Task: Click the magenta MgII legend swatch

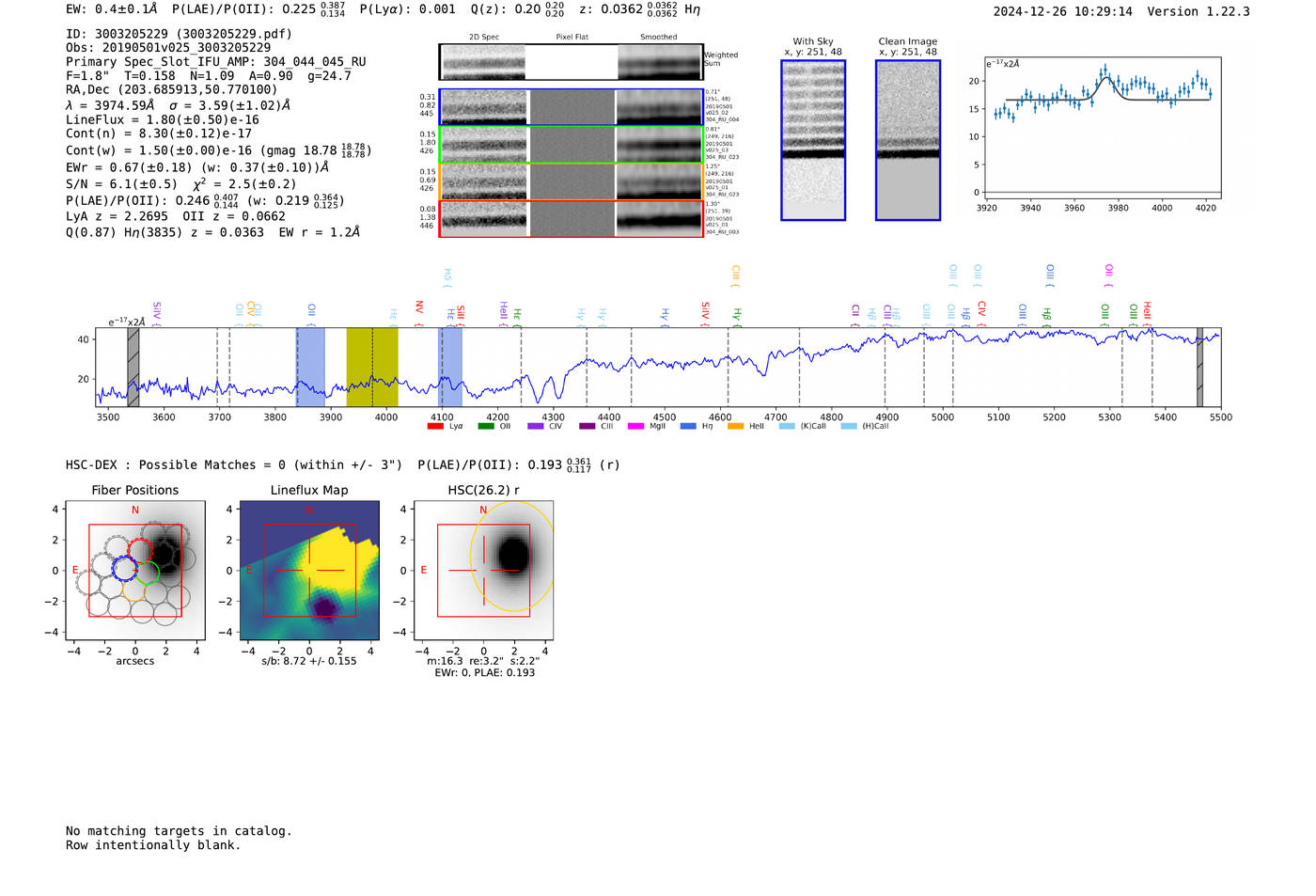Action: pos(636,426)
